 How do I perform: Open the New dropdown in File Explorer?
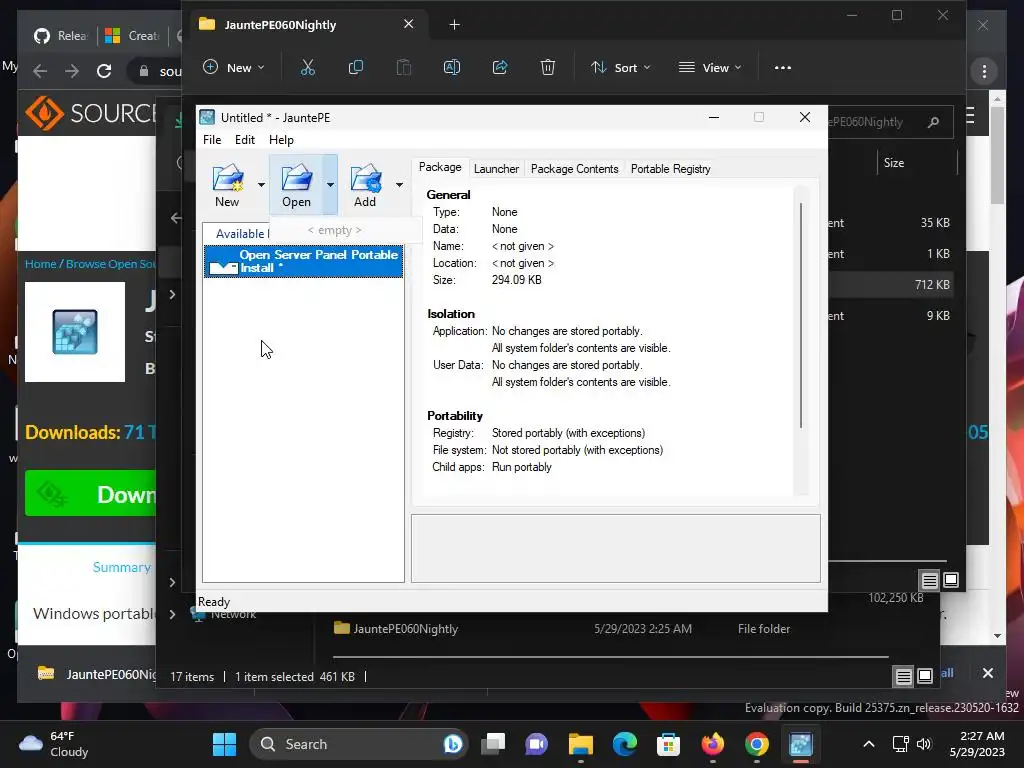pyautogui.click(x=234, y=67)
